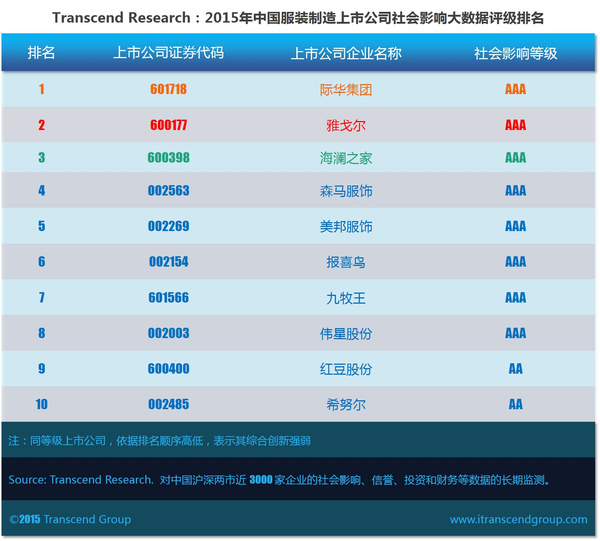Click the AAA rating of 雅戈尔
600x541 pixels.
point(515,125)
